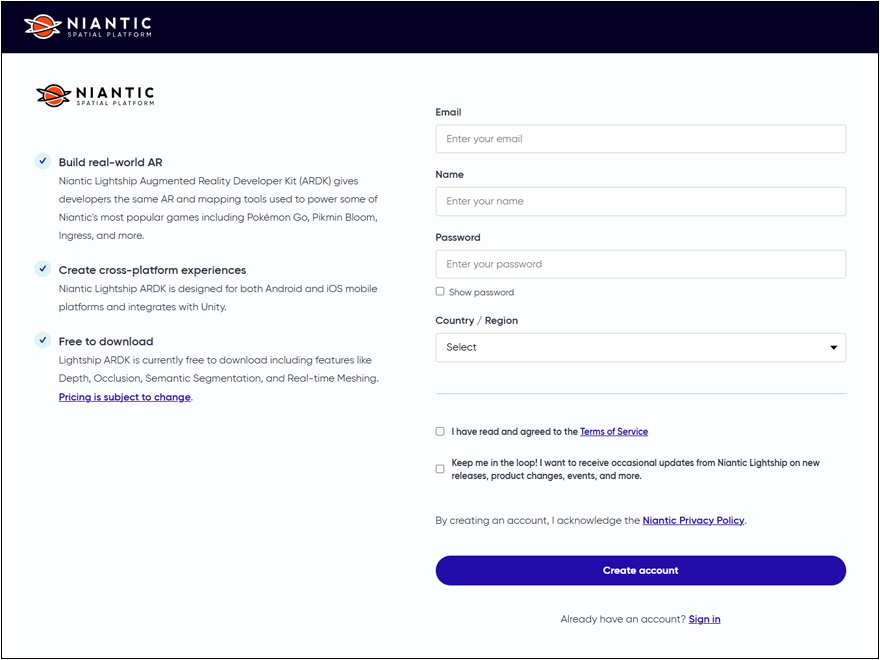
Task: Open the Pricing is subject to change link
Action: click(x=125, y=397)
